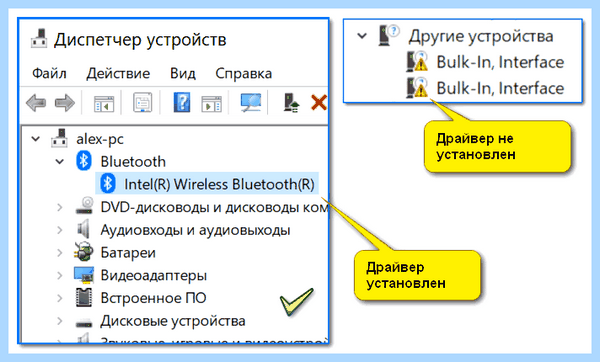Click the Батареи battery icon

(84, 252)
